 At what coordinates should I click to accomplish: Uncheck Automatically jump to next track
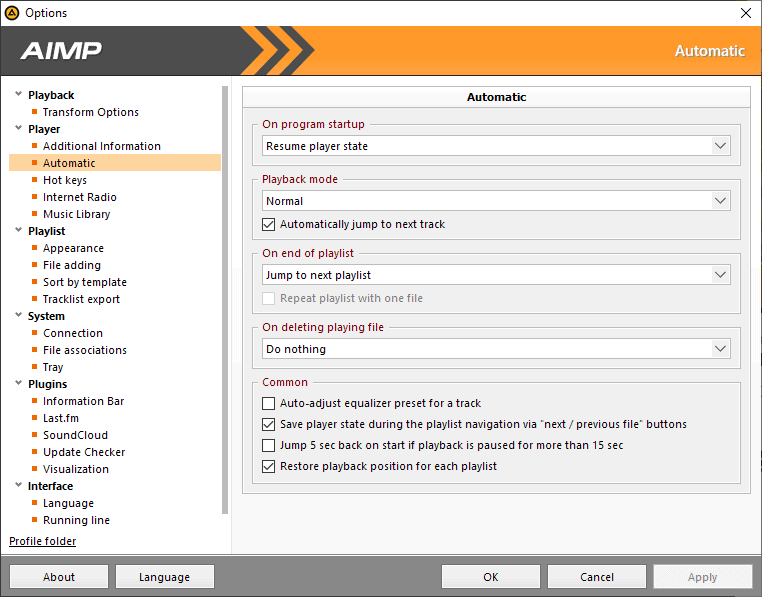tap(268, 224)
